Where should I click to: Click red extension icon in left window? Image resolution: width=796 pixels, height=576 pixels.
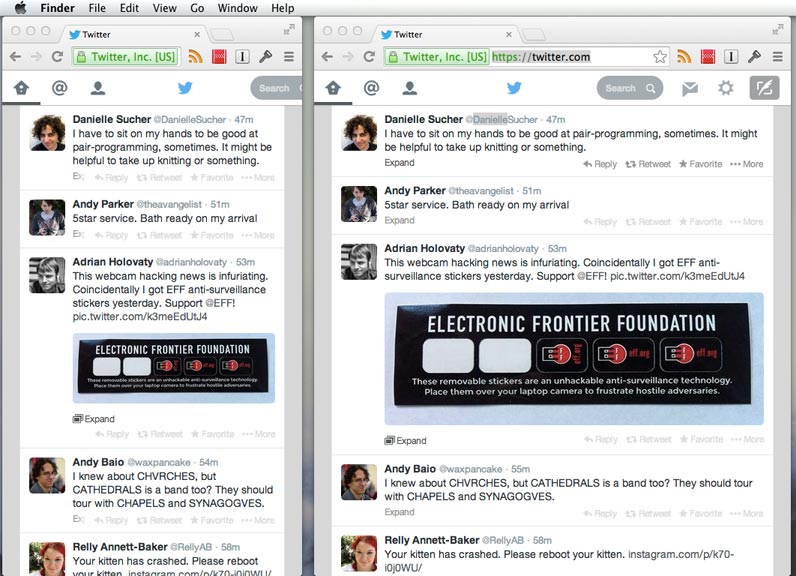pyautogui.click(x=219, y=56)
